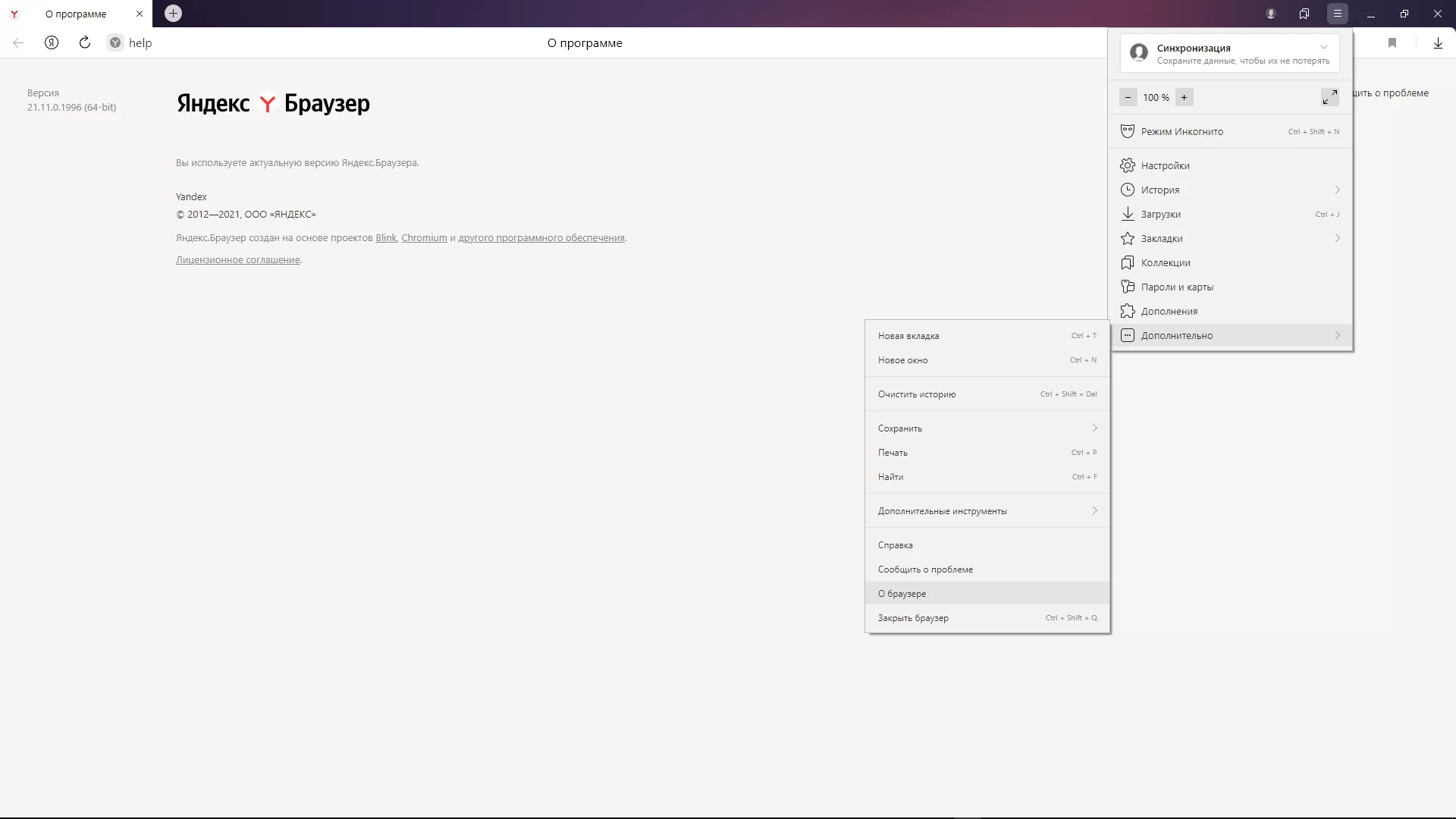Image resolution: width=1456 pixels, height=819 pixels.
Task: Open the Лицензионное соглашение link
Action: (238, 260)
